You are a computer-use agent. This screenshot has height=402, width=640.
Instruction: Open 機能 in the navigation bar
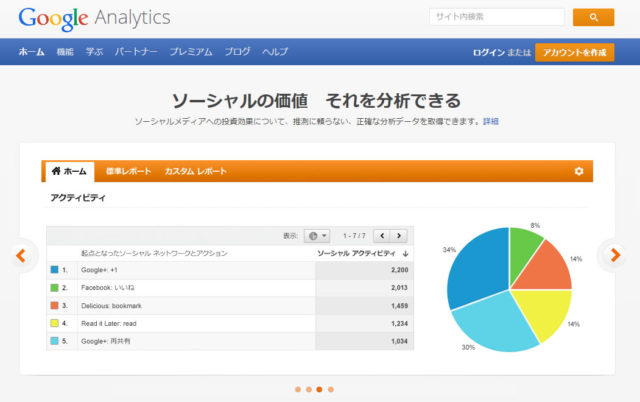[x=65, y=52]
